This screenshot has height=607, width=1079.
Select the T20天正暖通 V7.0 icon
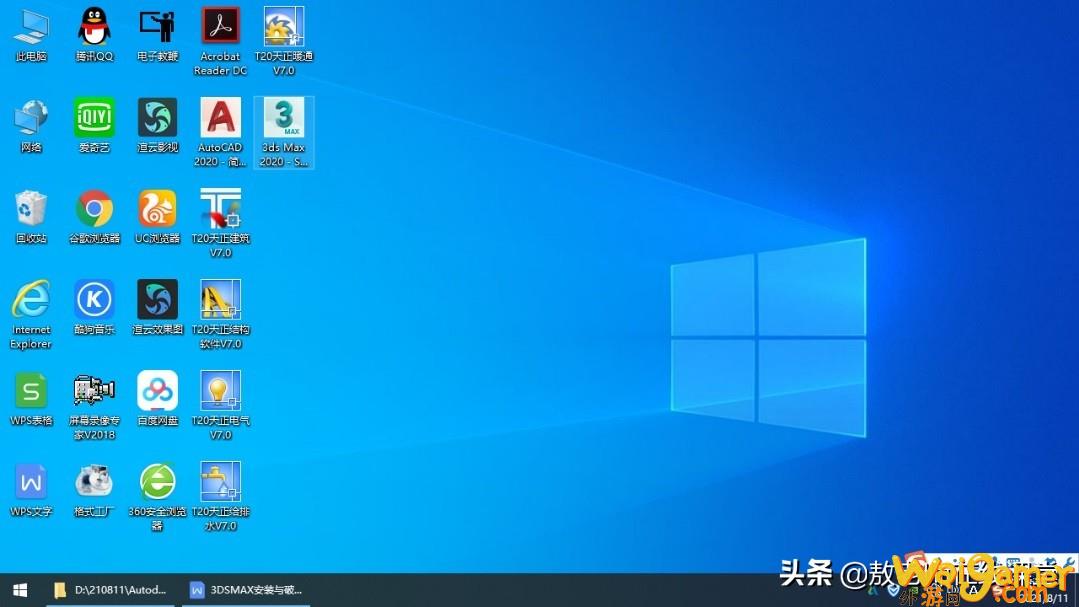pyautogui.click(x=284, y=41)
